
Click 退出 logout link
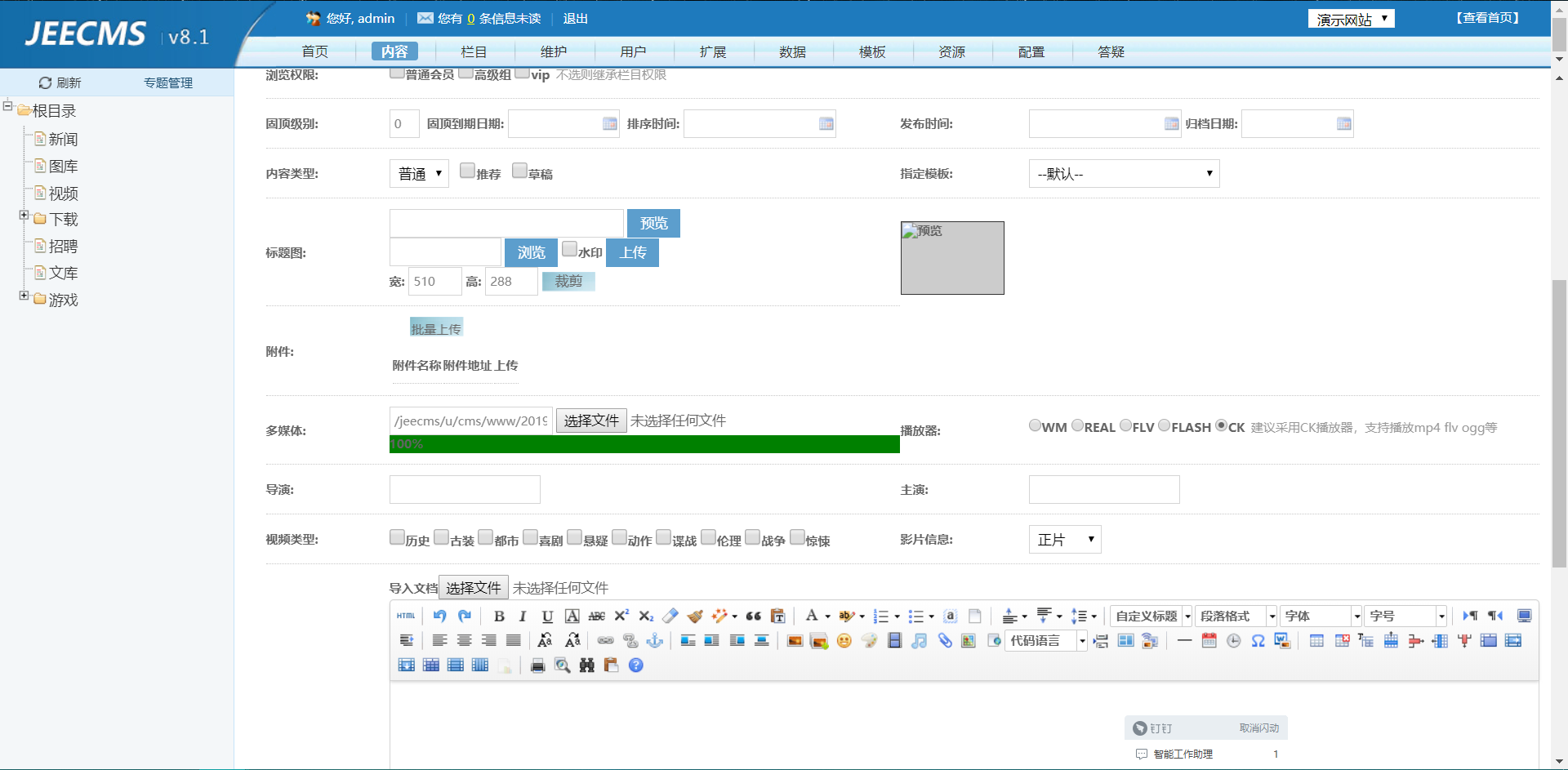tap(575, 19)
